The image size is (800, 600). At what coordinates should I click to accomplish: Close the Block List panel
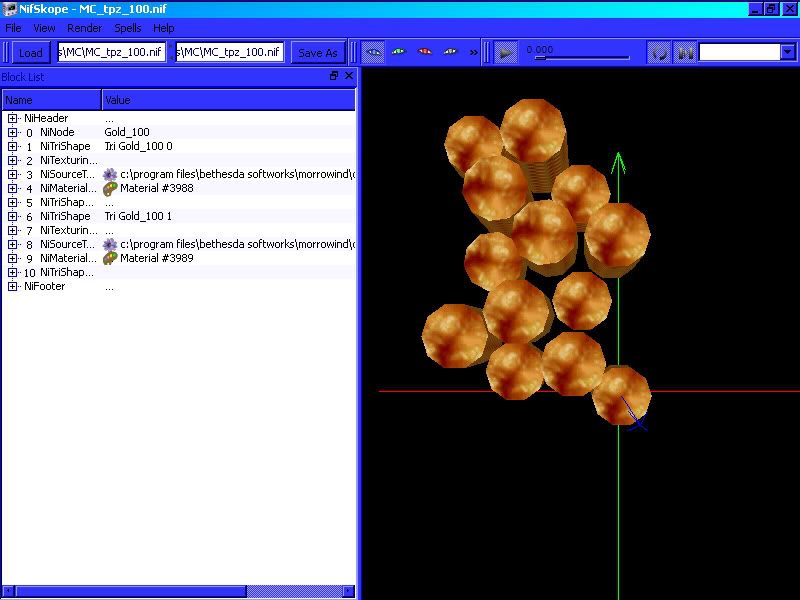click(x=349, y=76)
